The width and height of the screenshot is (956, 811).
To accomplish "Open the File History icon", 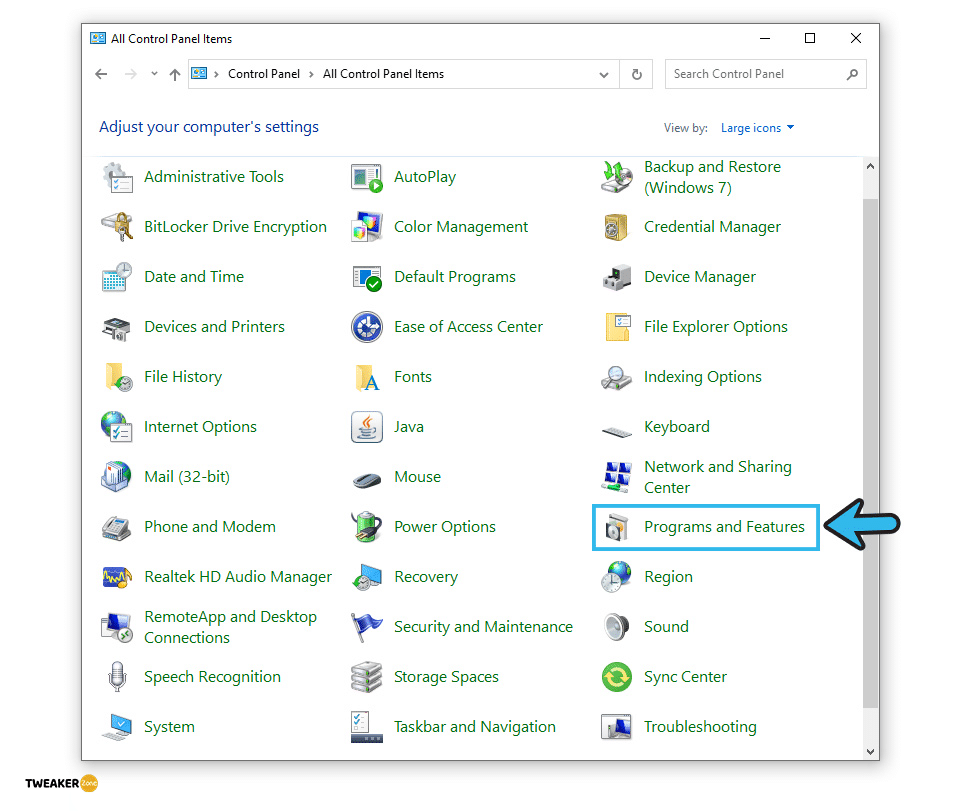I will (x=118, y=377).
